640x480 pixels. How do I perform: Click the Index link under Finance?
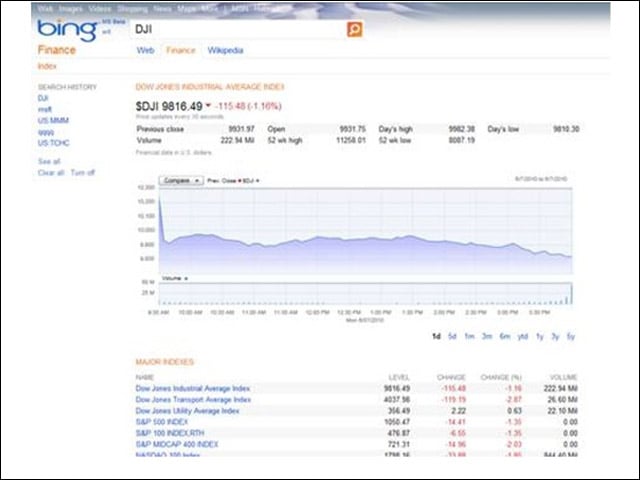pyautogui.click(x=47, y=66)
